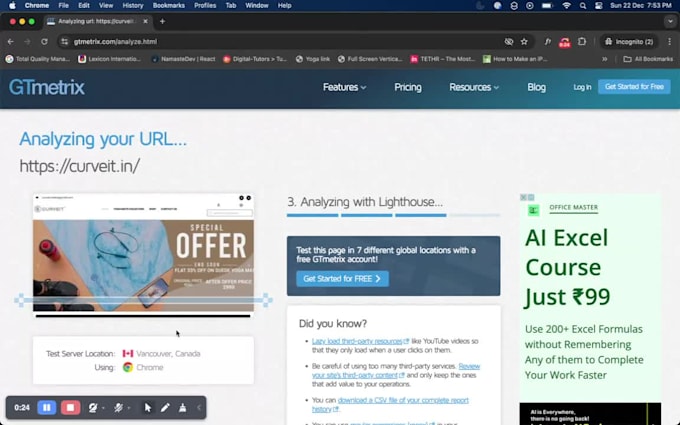Click the Lighthouse analysis progress bar
Image resolution: width=680 pixels, height=425 pixels.
point(393,215)
